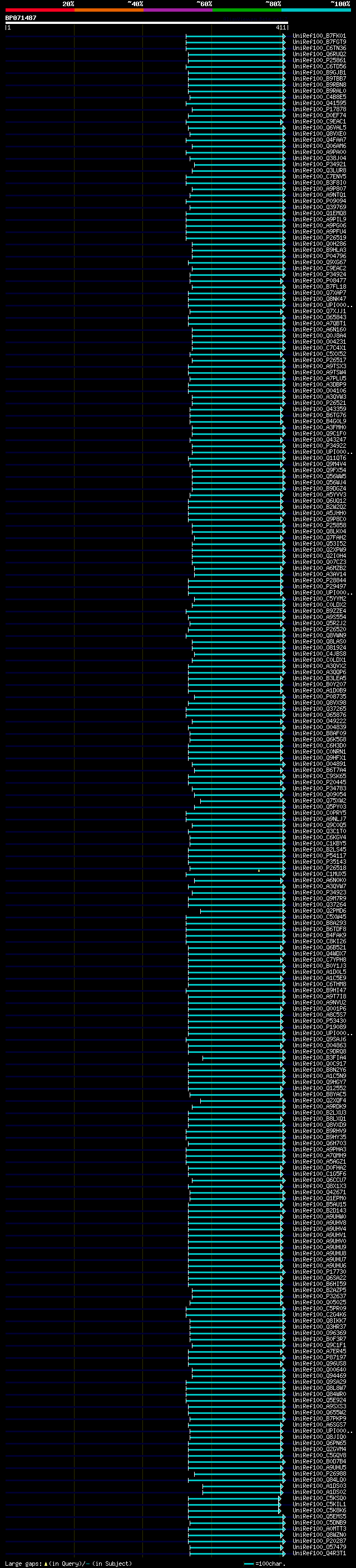Select the UniRef100_C5K8K6 label
This screenshot has width=356, height=1568.
319,1510
